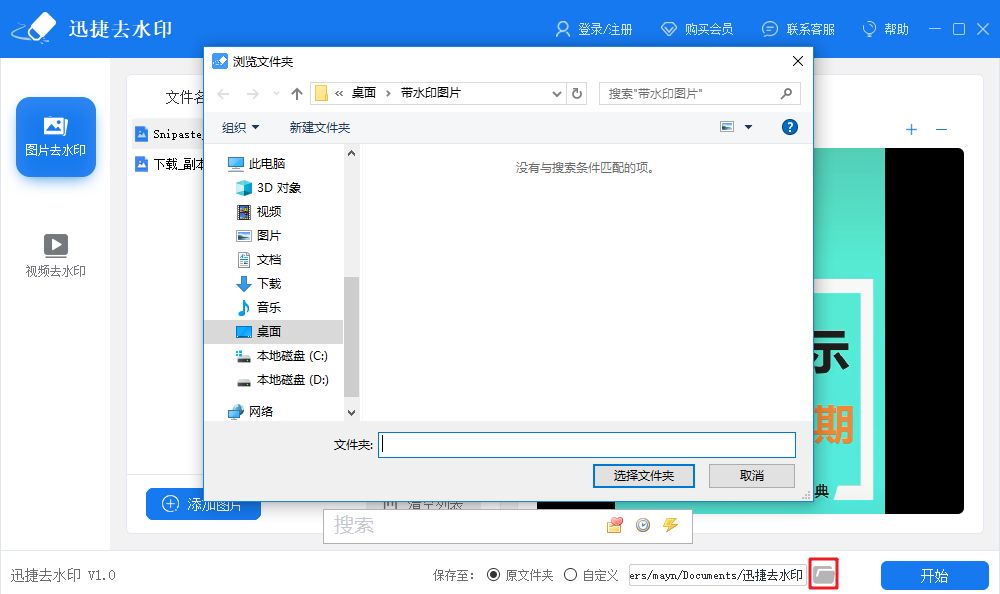
Task: Click 购买会员 in the top bar
Action: pyautogui.click(x=698, y=29)
